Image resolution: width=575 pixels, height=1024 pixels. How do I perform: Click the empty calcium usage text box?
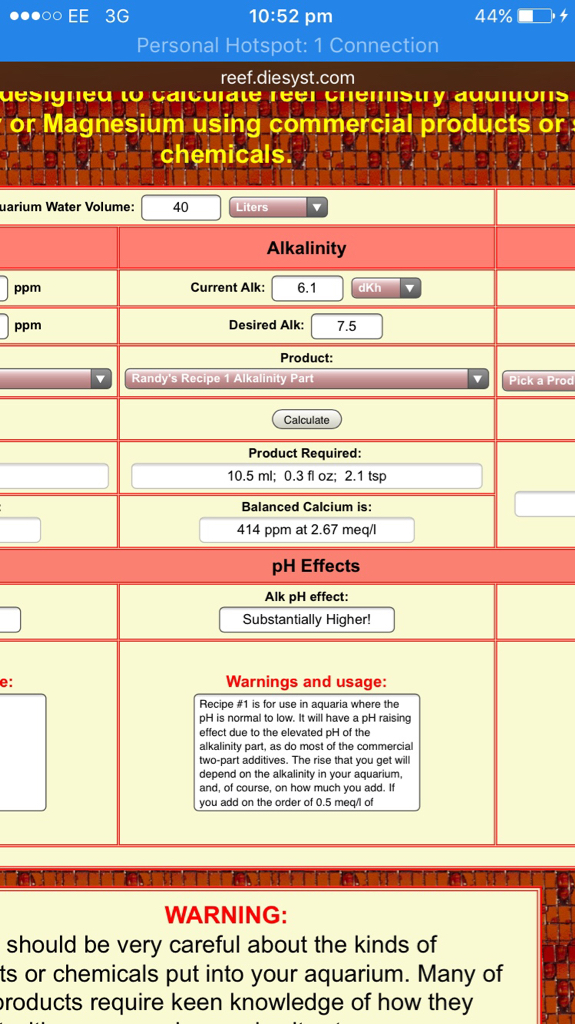(x=23, y=752)
